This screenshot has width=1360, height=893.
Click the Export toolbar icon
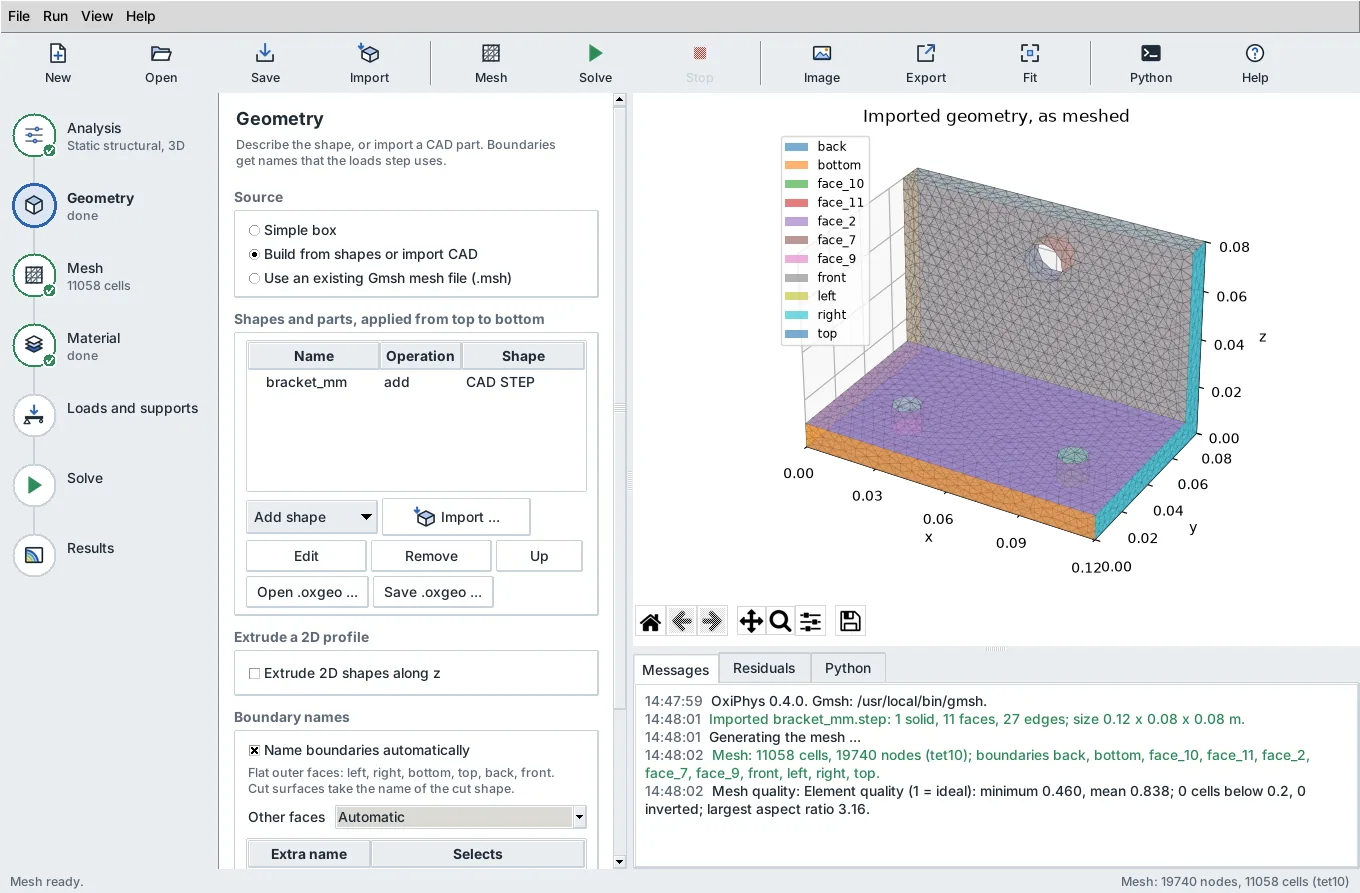tap(926, 54)
